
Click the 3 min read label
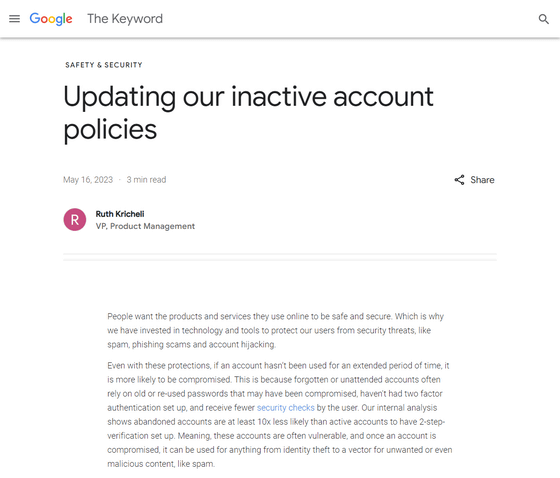pyautogui.click(x=146, y=180)
